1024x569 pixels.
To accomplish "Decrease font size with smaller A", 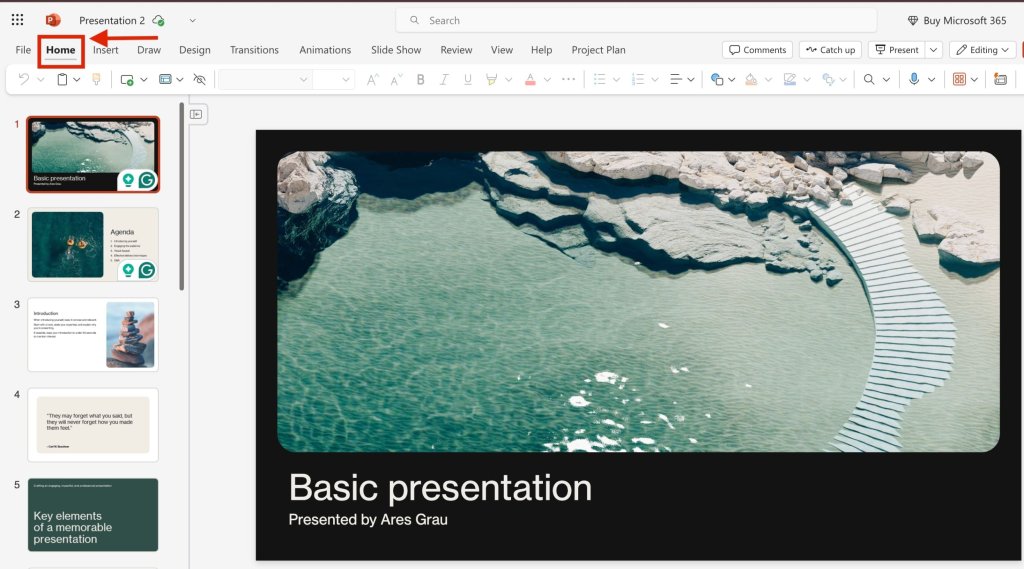I will tap(396, 79).
